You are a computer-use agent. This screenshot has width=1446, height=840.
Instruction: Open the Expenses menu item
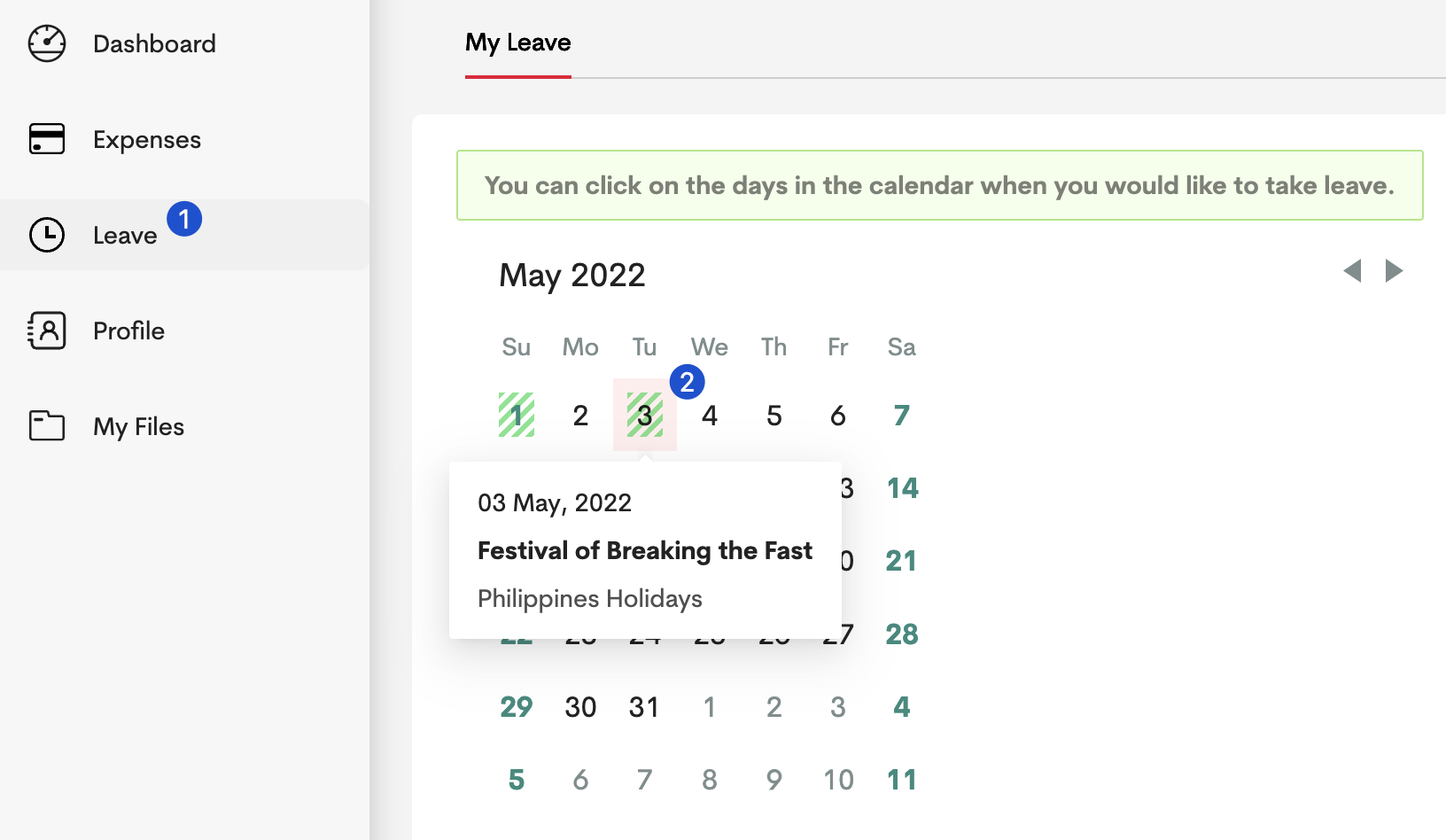147,139
